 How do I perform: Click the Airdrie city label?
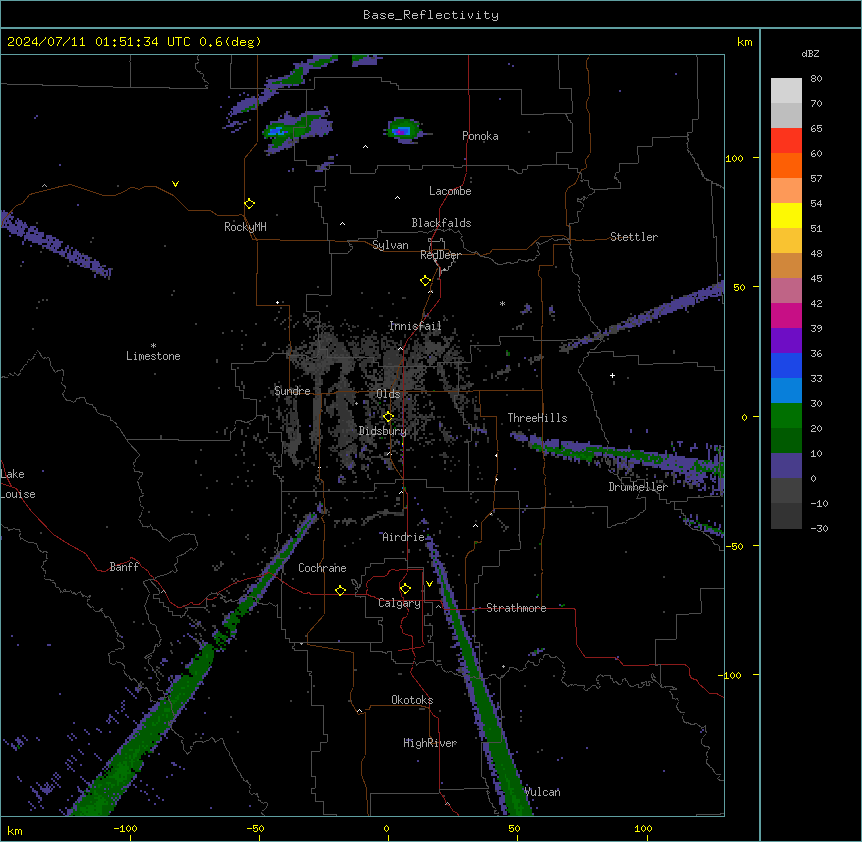pos(404,537)
